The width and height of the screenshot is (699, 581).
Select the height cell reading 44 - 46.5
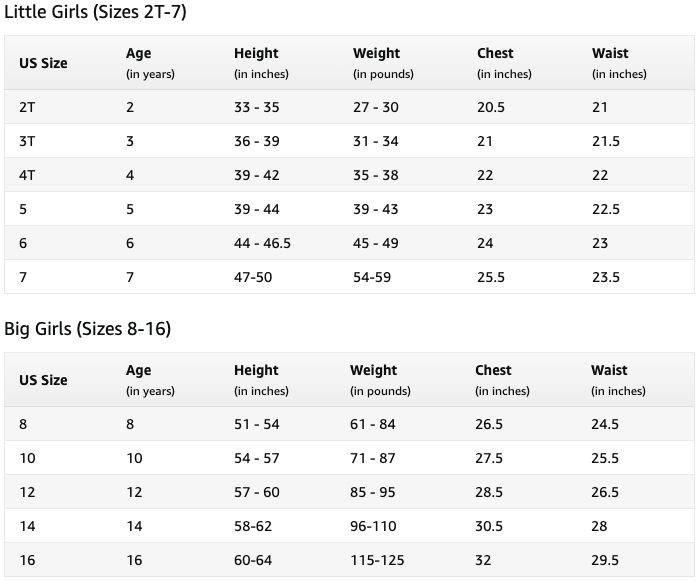click(x=262, y=243)
